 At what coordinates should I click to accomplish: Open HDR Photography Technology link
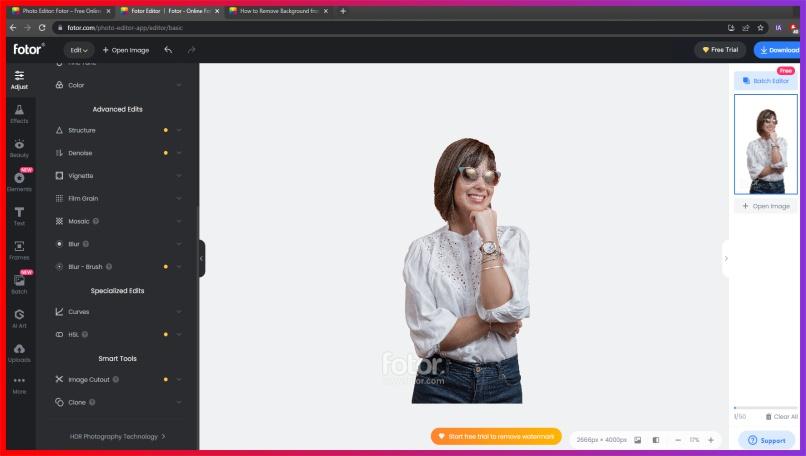[117, 436]
